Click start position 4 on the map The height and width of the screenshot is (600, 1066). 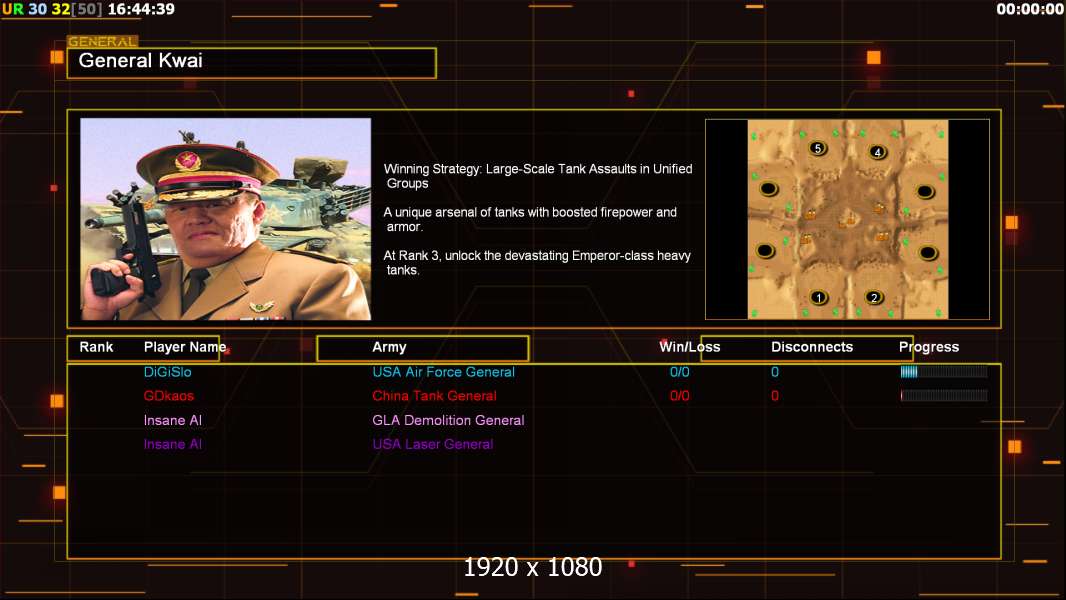(878, 152)
